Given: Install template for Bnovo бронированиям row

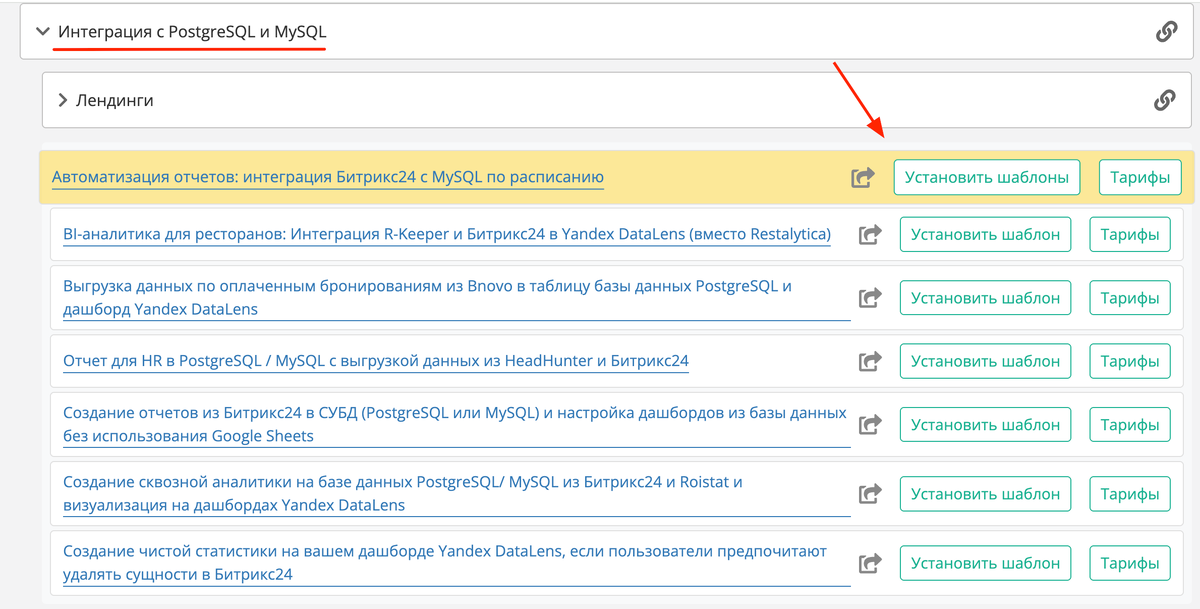Looking at the screenshot, I should 985,298.
